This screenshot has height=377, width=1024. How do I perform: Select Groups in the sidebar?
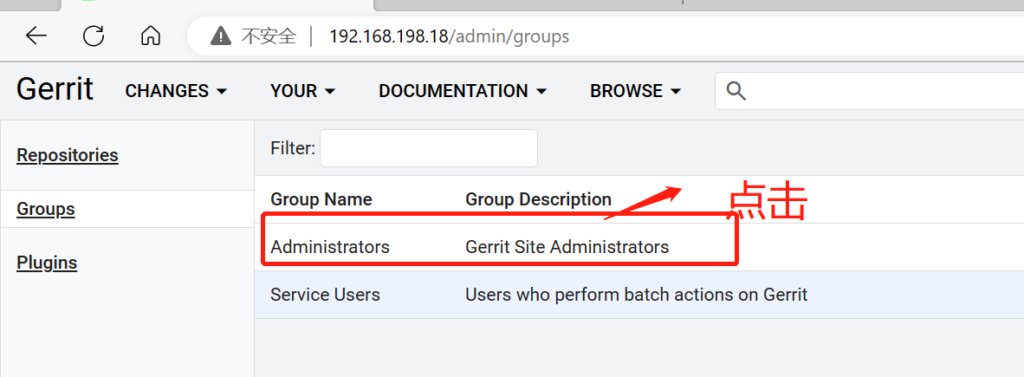[46, 209]
